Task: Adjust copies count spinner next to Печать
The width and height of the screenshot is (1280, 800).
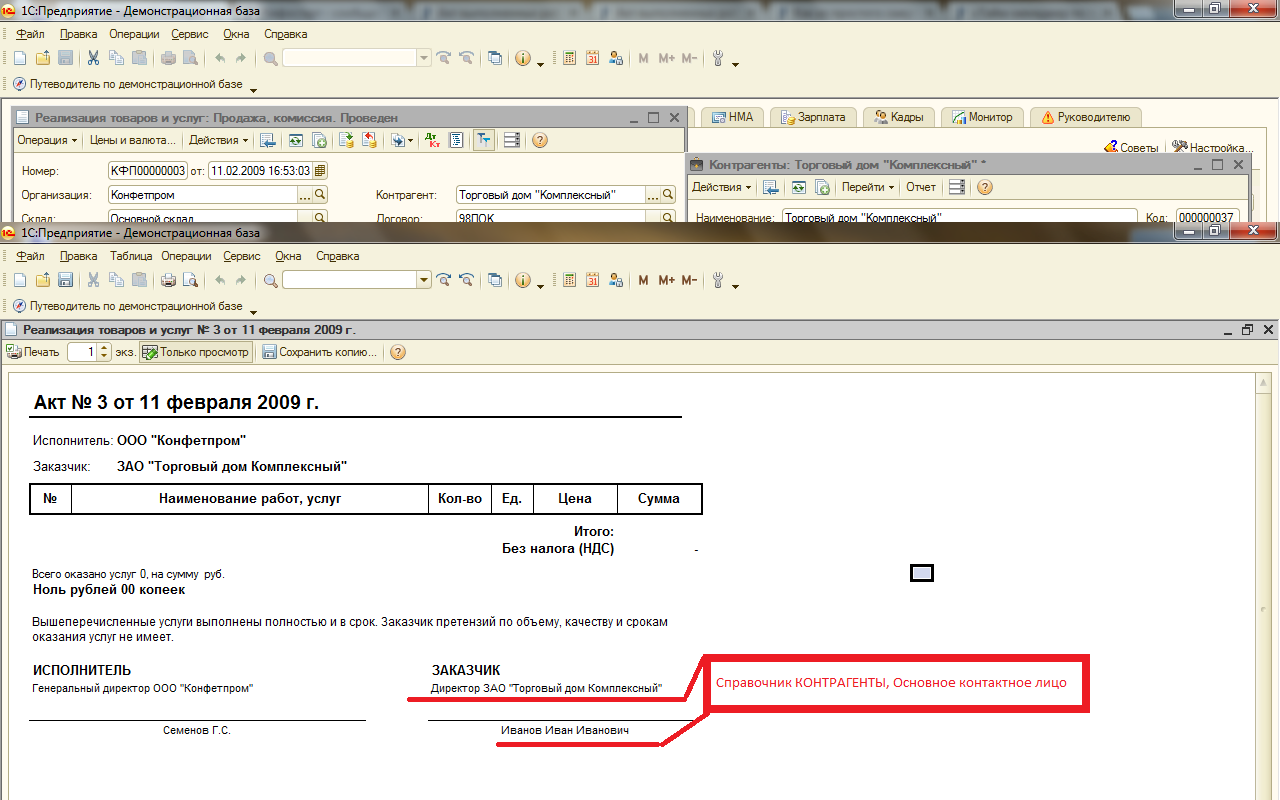Action: (105, 352)
